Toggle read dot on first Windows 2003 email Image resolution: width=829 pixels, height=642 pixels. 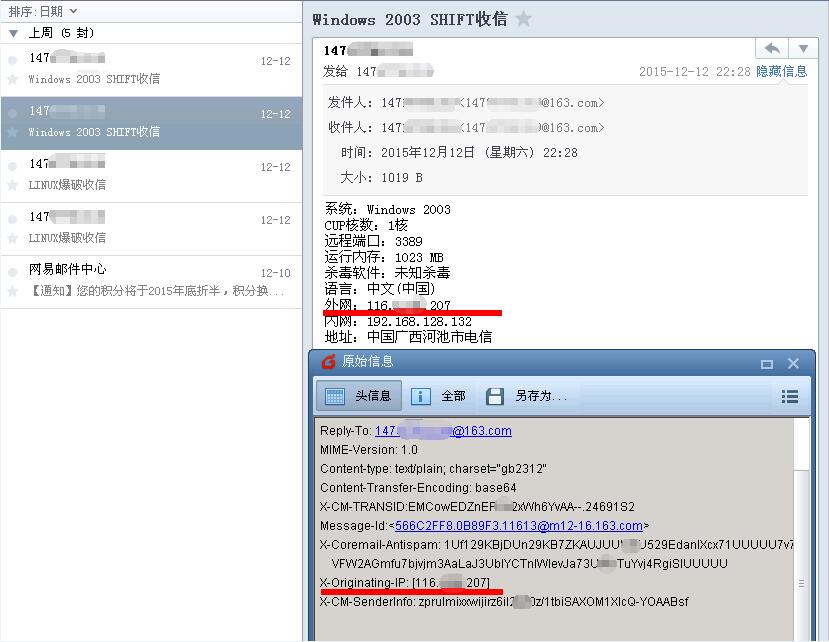pyautogui.click(x=13, y=60)
